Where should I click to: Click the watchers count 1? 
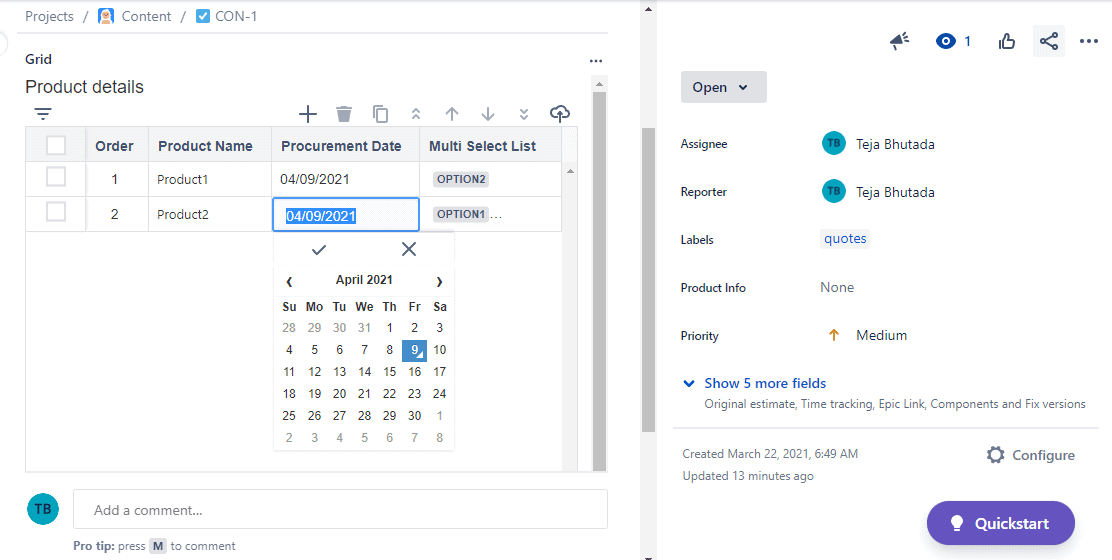pyautogui.click(x=967, y=41)
